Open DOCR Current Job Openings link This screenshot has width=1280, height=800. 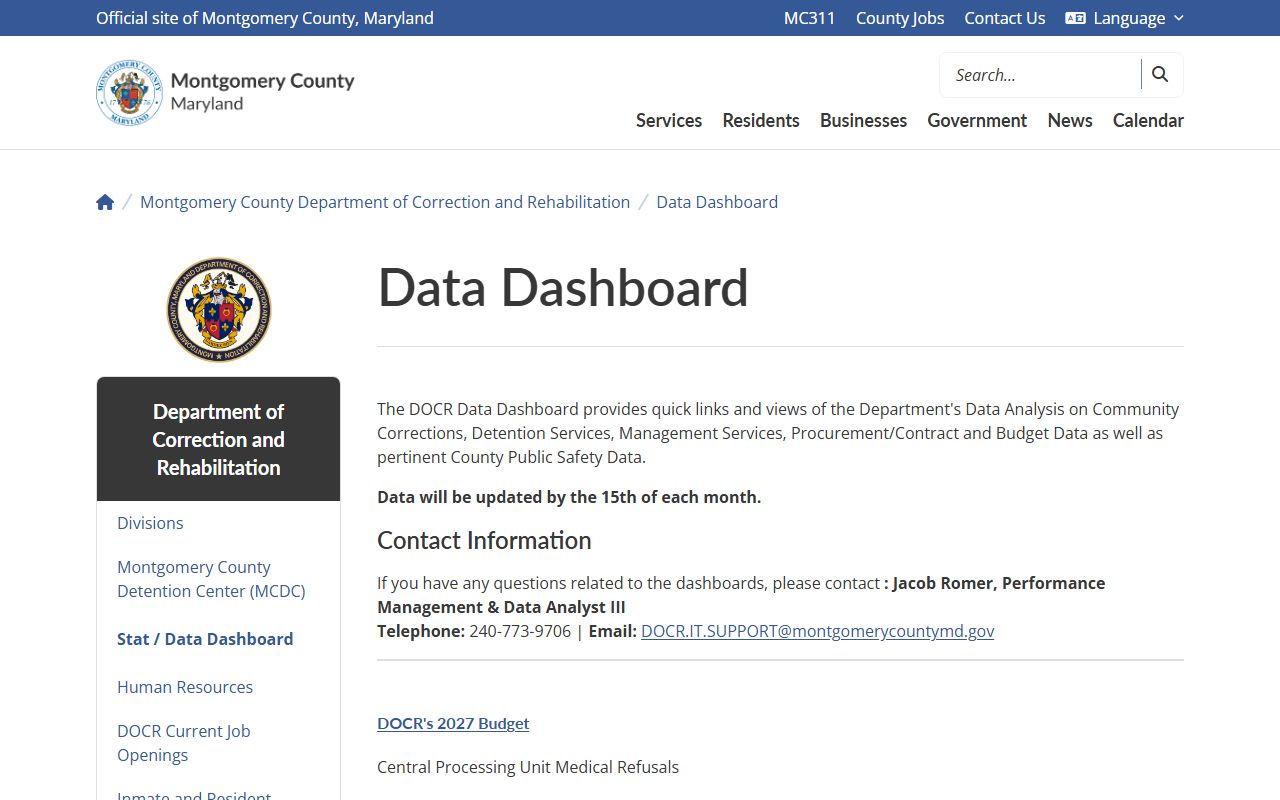click(x=184, y=743)
